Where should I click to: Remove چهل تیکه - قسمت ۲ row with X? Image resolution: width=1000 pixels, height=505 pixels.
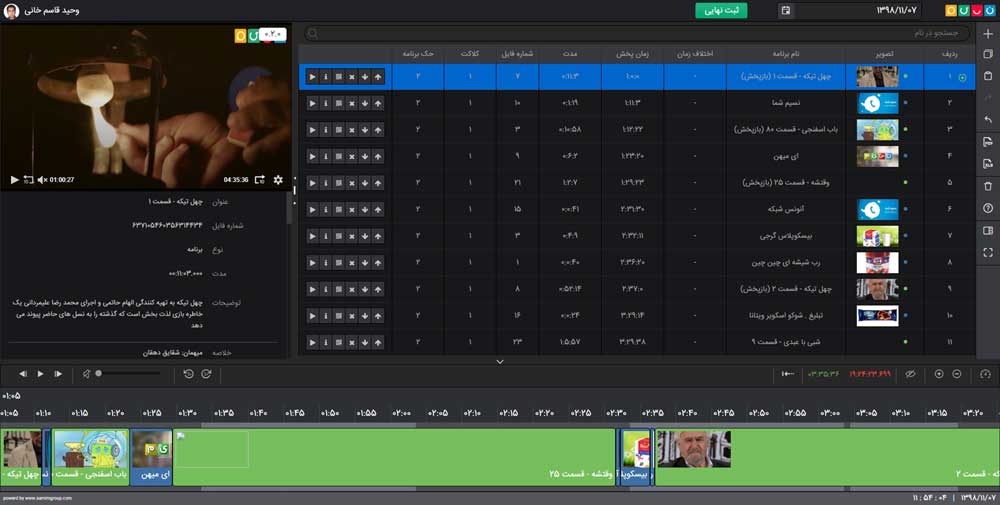(351, 289)
